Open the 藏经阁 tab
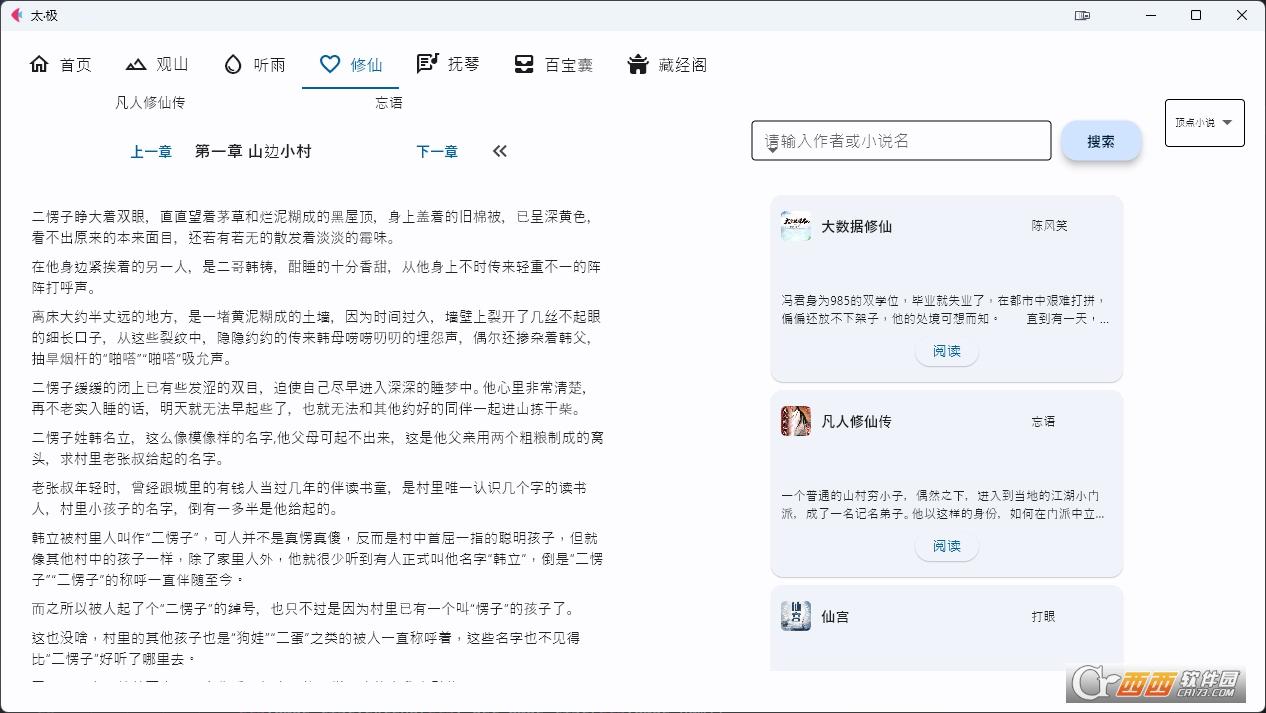 click(666, 65)
